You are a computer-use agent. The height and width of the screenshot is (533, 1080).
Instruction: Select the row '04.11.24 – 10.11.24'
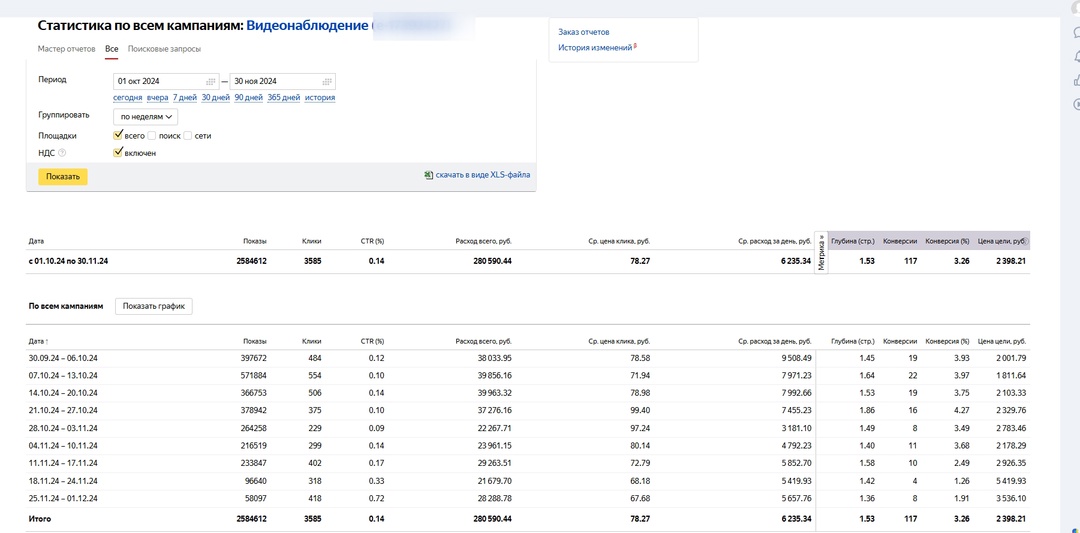(x=528, y=446)
